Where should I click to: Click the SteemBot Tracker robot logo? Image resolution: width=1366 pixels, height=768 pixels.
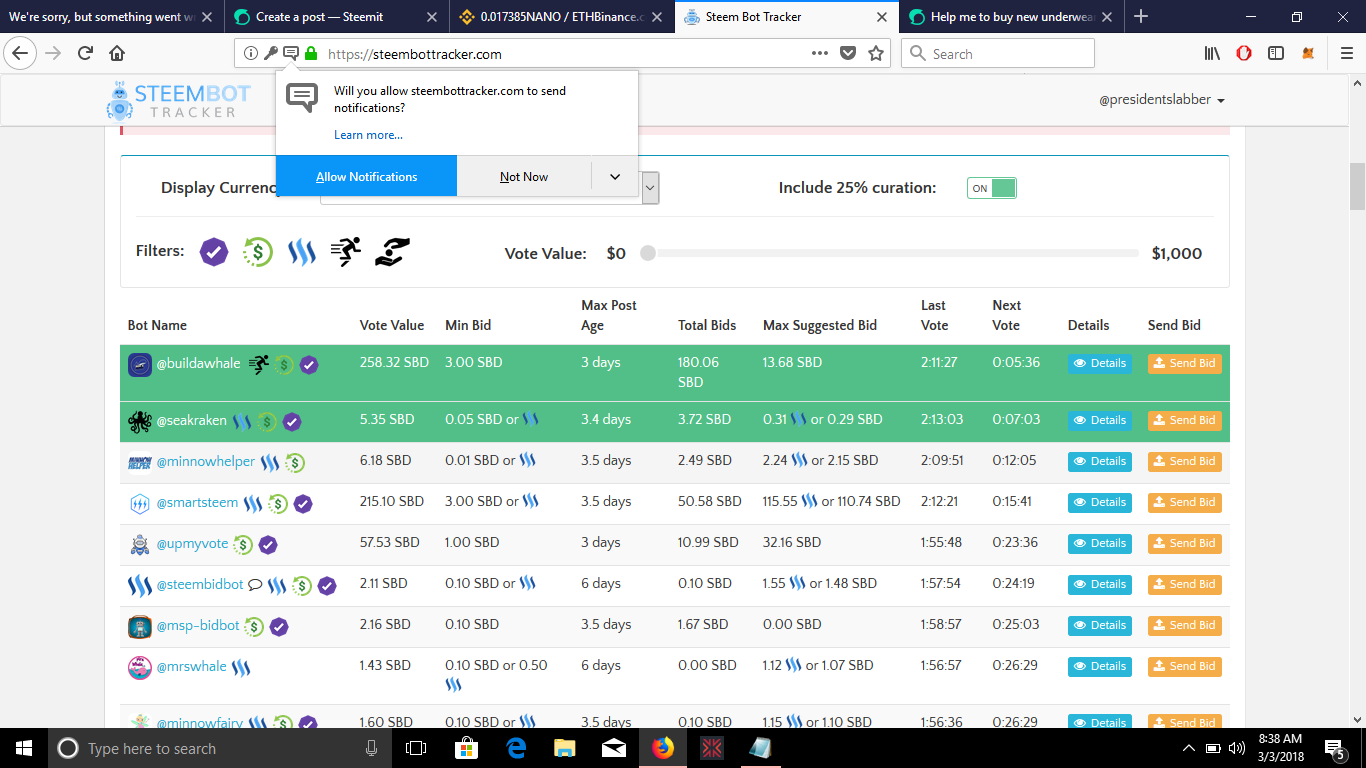[120, 100]
